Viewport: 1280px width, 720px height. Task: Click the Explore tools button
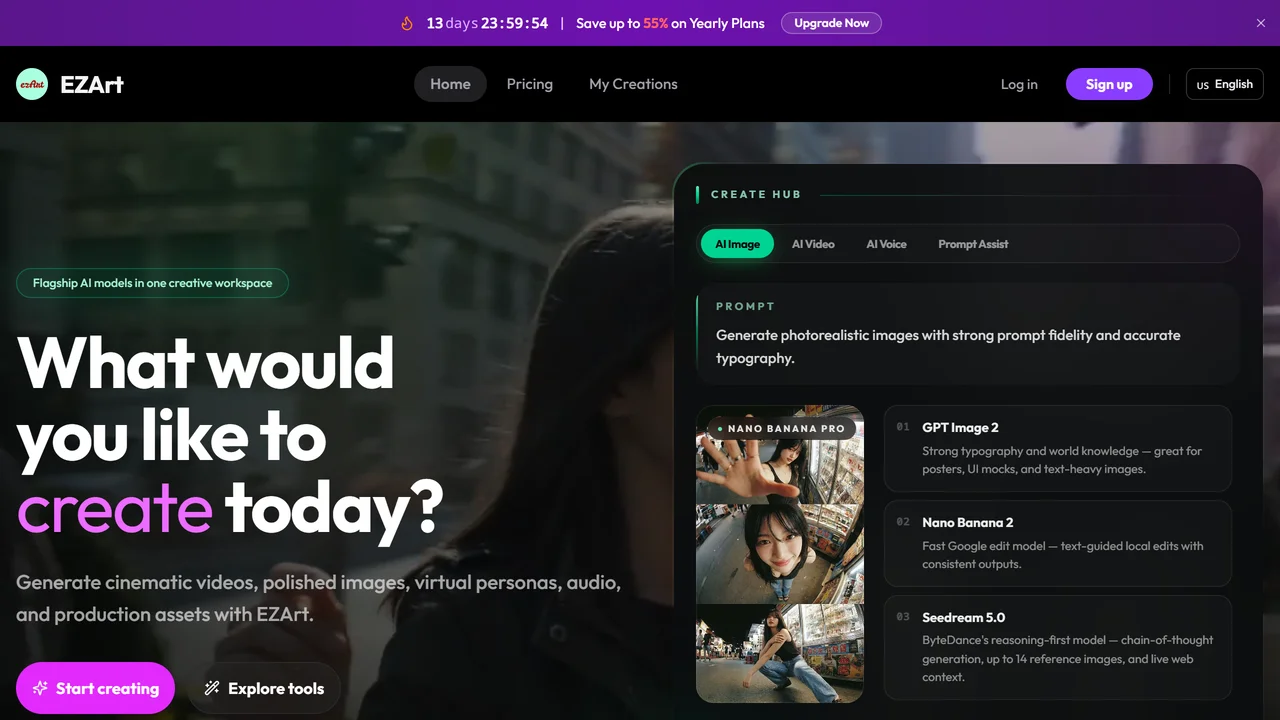264,688
